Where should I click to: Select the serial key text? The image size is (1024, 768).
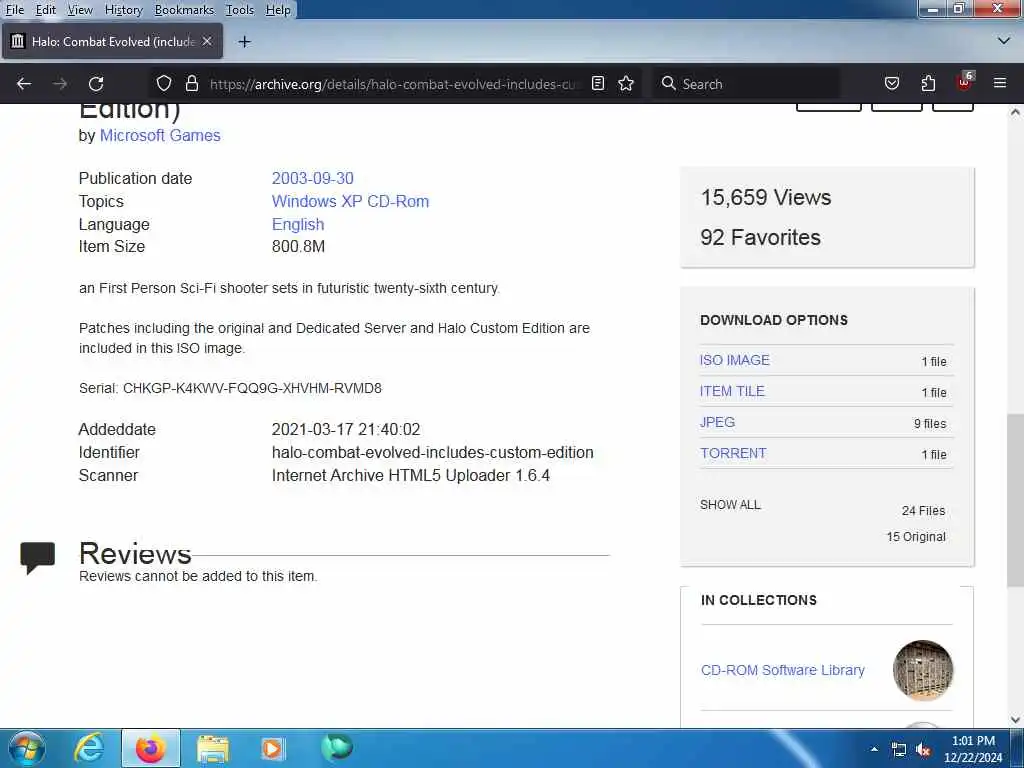(x=252, y=388)
